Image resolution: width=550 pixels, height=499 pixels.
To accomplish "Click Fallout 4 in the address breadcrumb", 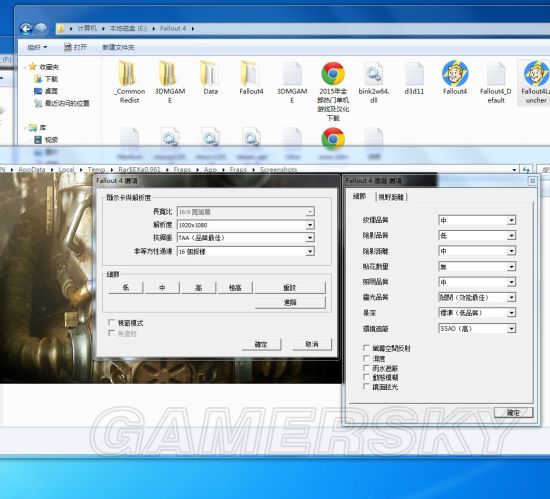I will (173, 29).
